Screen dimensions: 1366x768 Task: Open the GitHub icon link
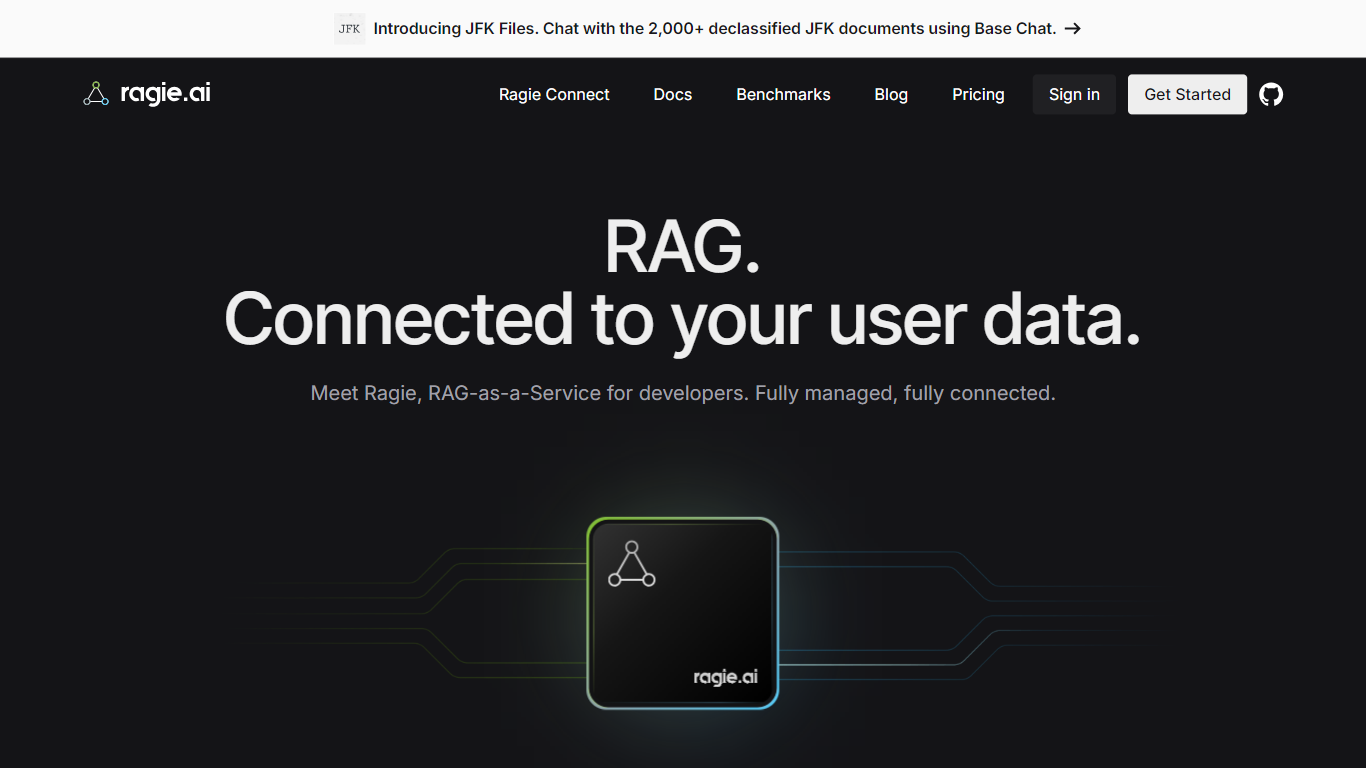point(1271,94)
